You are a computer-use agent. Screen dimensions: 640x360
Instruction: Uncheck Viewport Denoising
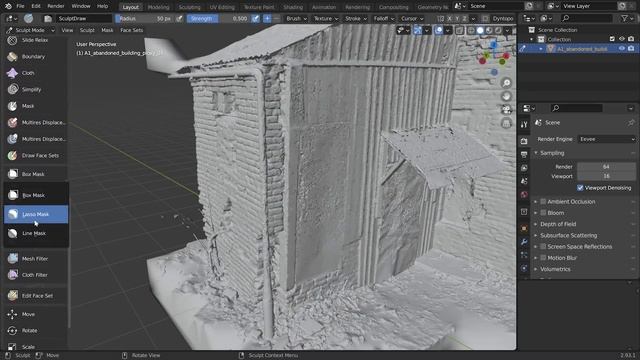pyautogui.click(x=580, y=188)
